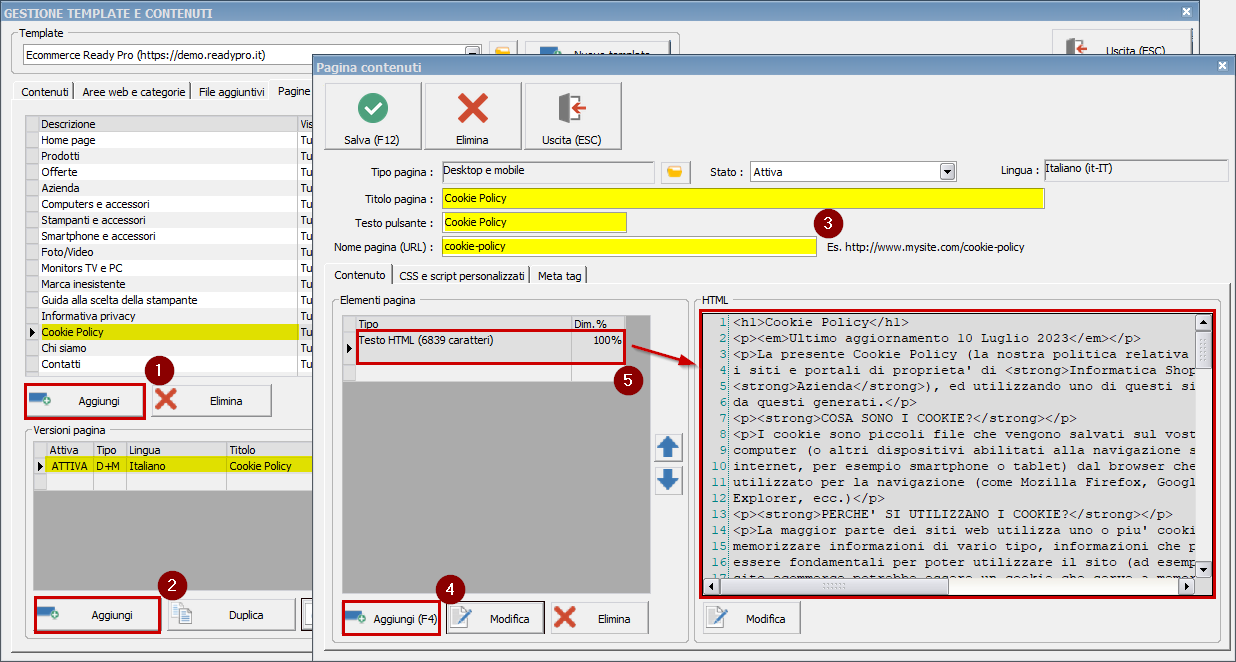1236x662 pixels.
Task: Open the folder icon beside Tipo pagina
Action: [676, 172]
